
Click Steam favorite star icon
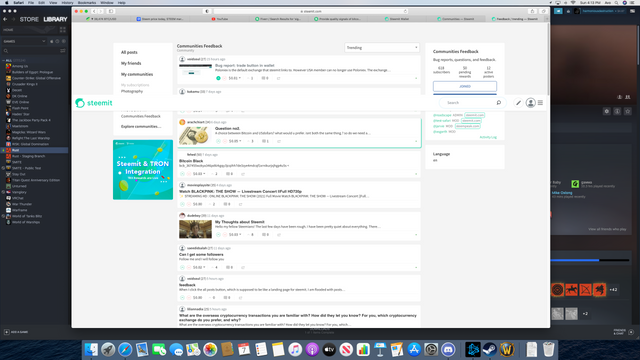coord(628,111)
